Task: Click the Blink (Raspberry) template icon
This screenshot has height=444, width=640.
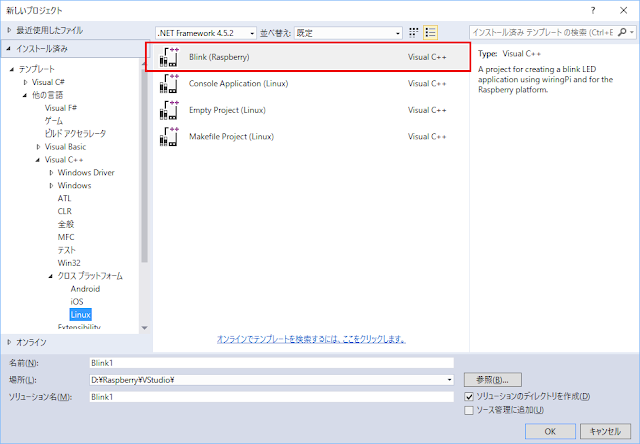Action: pyautogui.click(x=169, y=57)
